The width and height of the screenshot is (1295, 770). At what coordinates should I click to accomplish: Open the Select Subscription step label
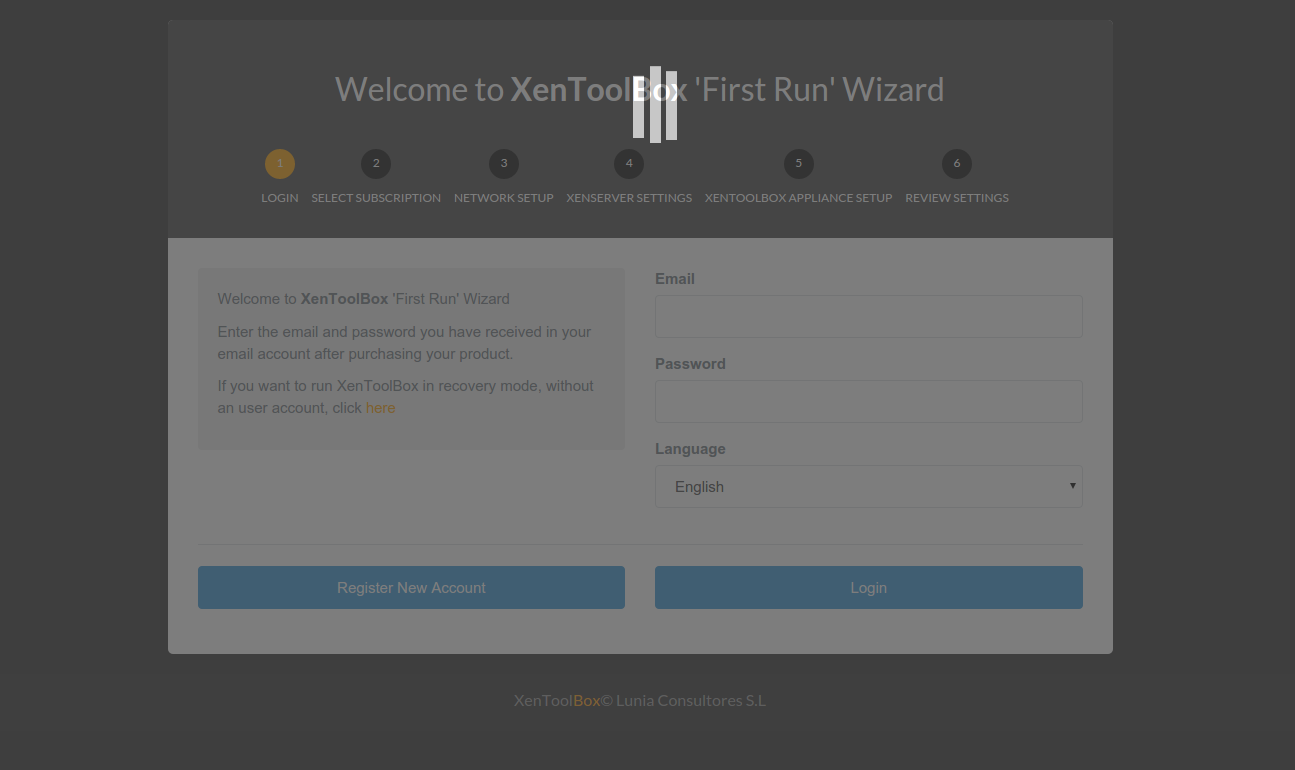pyautogui.click(x=376, y=198)
